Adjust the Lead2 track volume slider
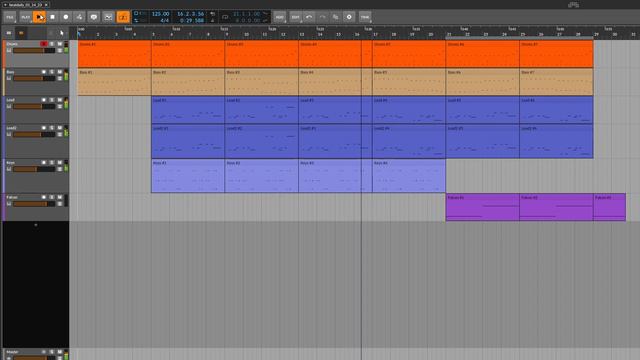This screenshot has width=640, height=360. (34, 134)
